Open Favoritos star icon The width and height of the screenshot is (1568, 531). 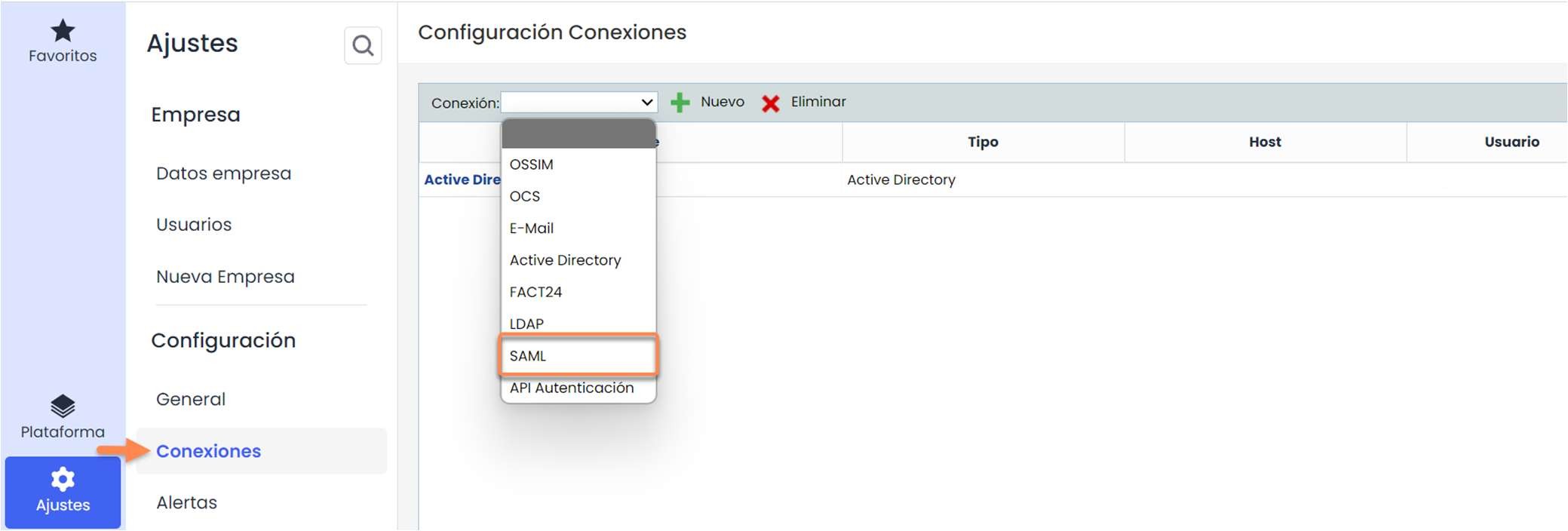[63, 31]
